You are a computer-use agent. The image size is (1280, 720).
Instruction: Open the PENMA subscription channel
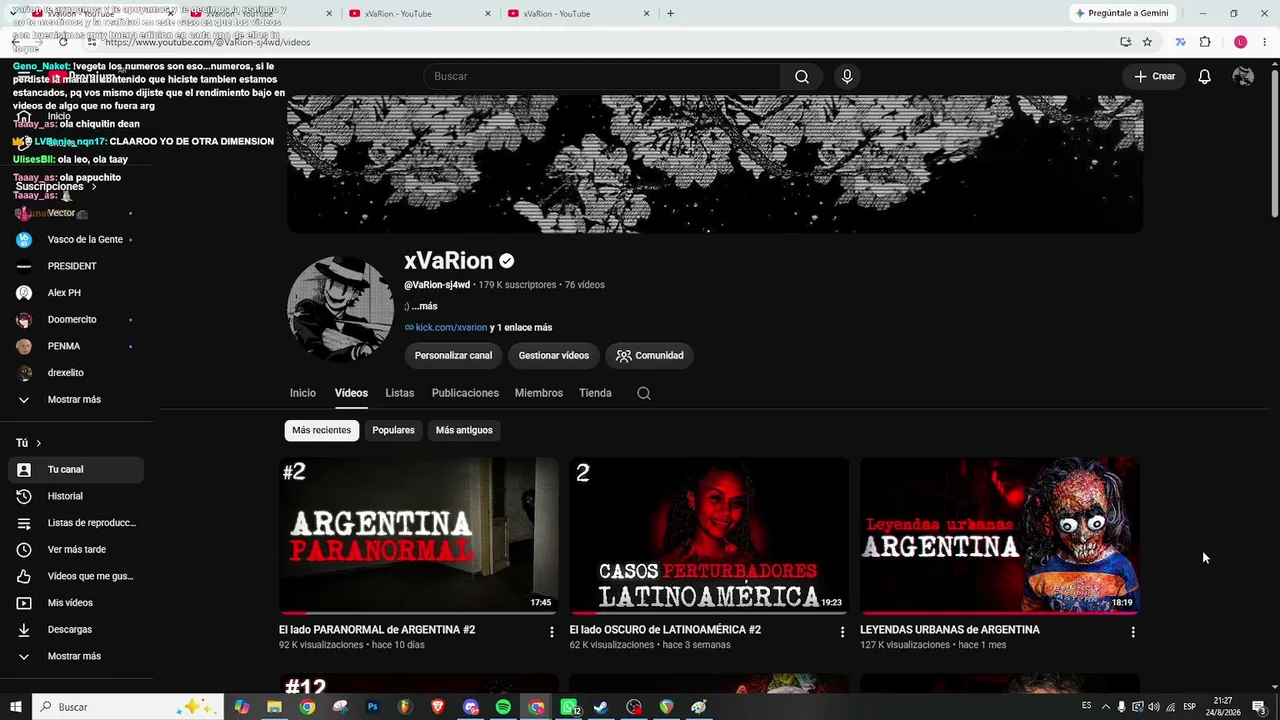[76, 346]
